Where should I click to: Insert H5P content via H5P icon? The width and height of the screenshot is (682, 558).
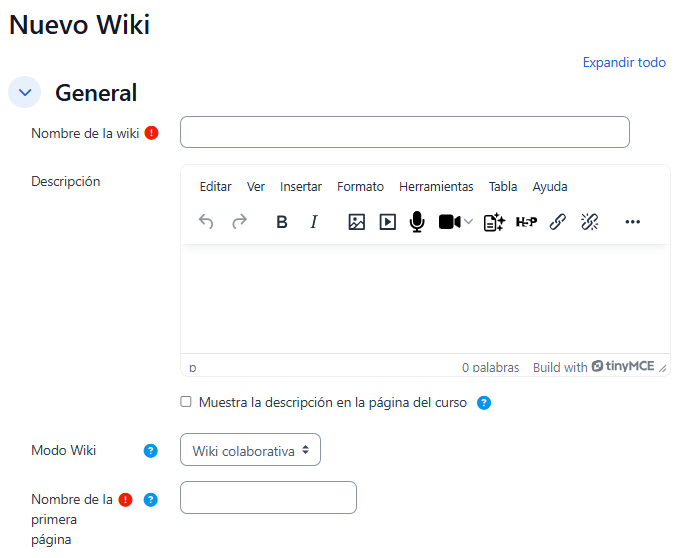pos(526,222)
